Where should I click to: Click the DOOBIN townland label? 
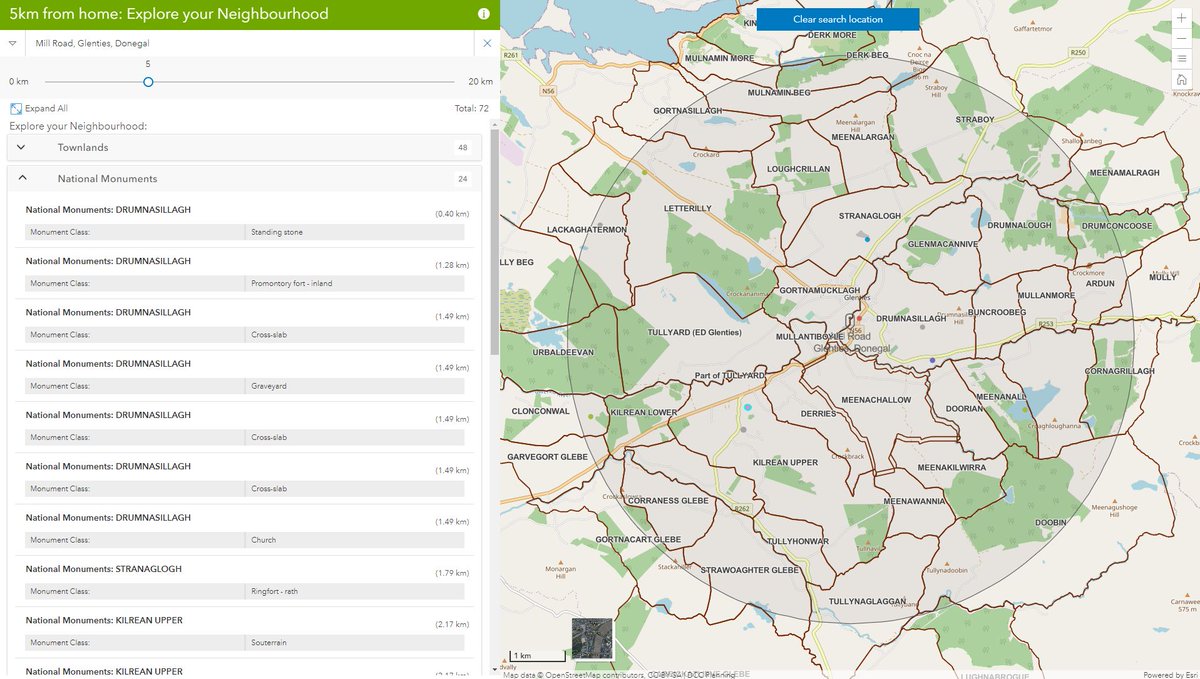1050,523
